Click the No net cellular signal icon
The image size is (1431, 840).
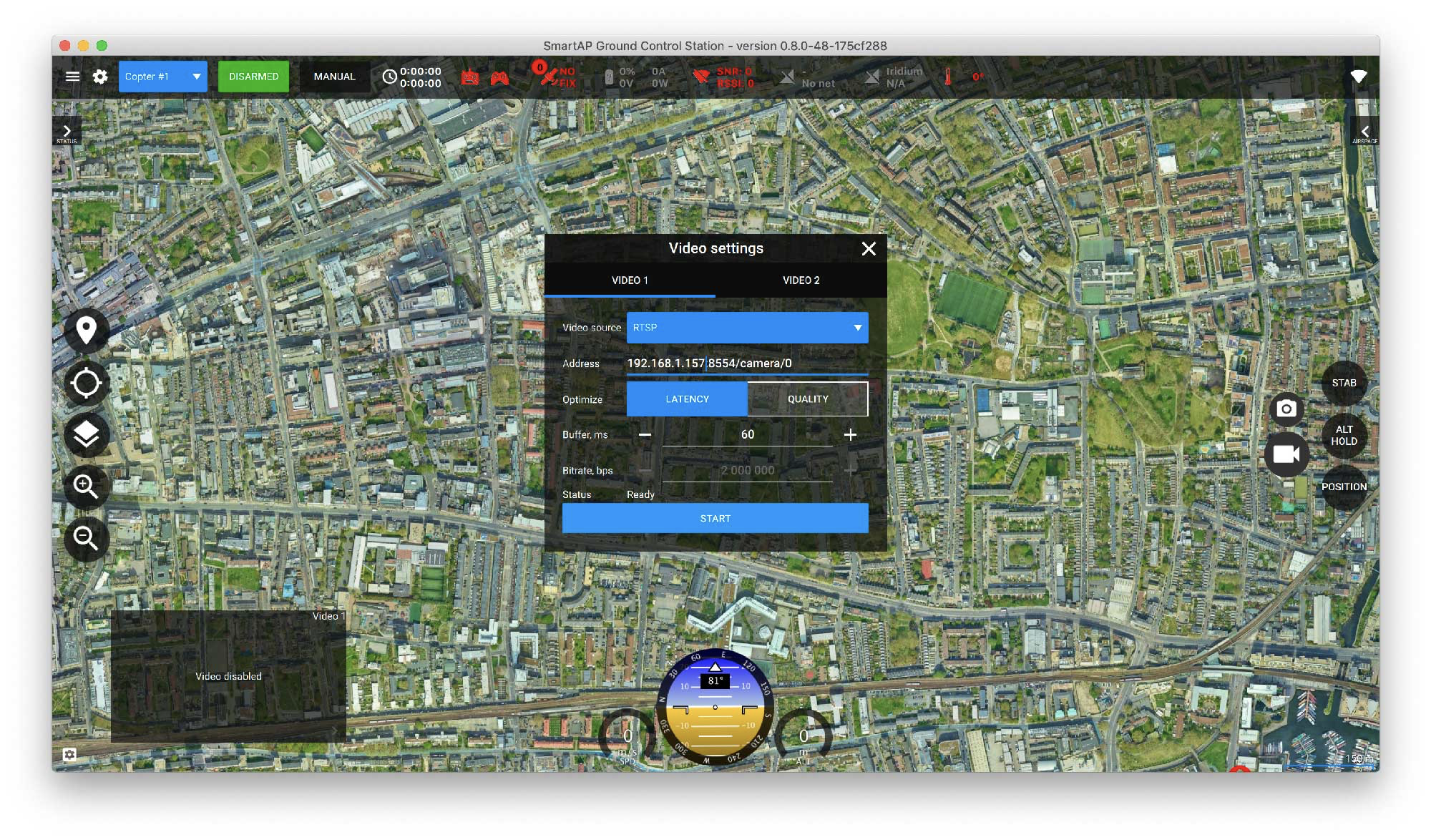[x=787, y=77]
